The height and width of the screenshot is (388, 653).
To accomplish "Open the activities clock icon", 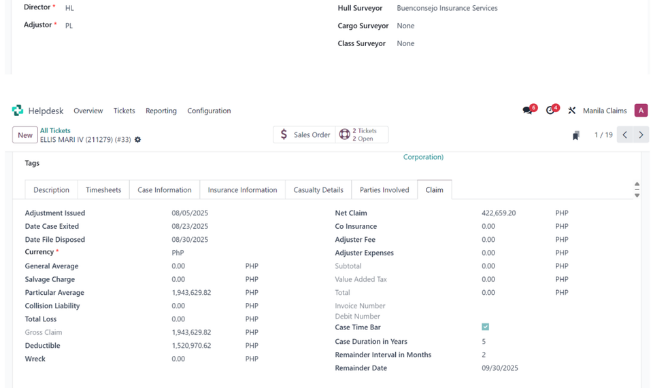I will coord(550,110).
